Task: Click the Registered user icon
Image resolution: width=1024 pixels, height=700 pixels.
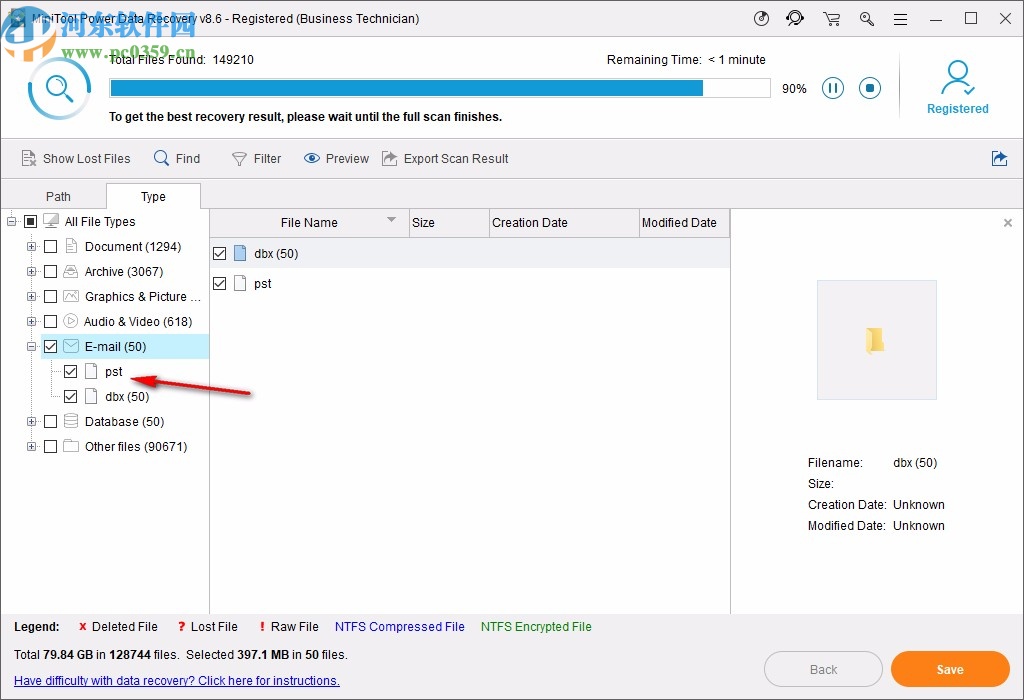Action: tap(957, 78)
